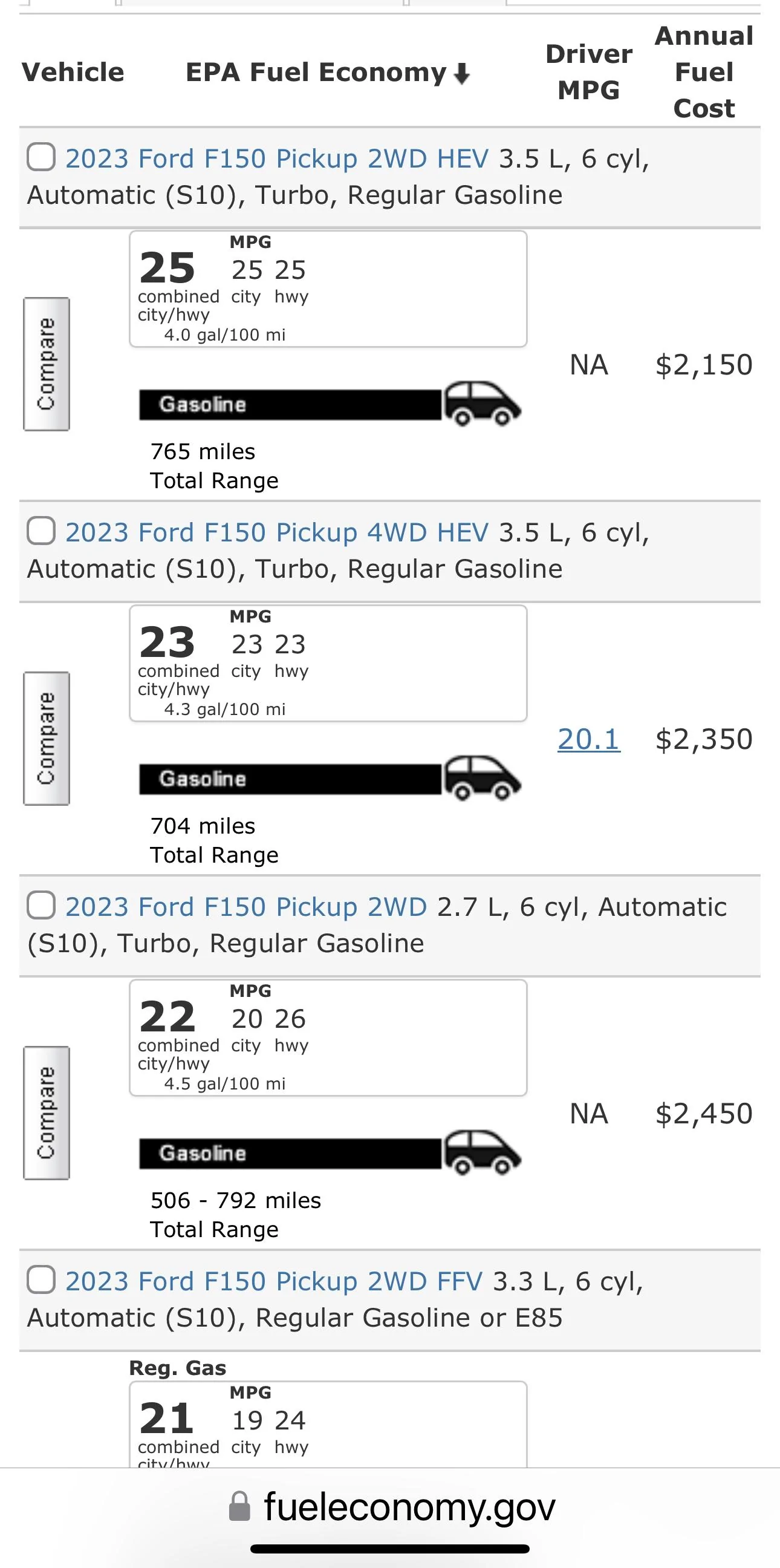This screenshot has height=1568, width=780.
Task: Click the Annual Fuel Cost column header
Action: pyautogui.click(x=704, y=73)
